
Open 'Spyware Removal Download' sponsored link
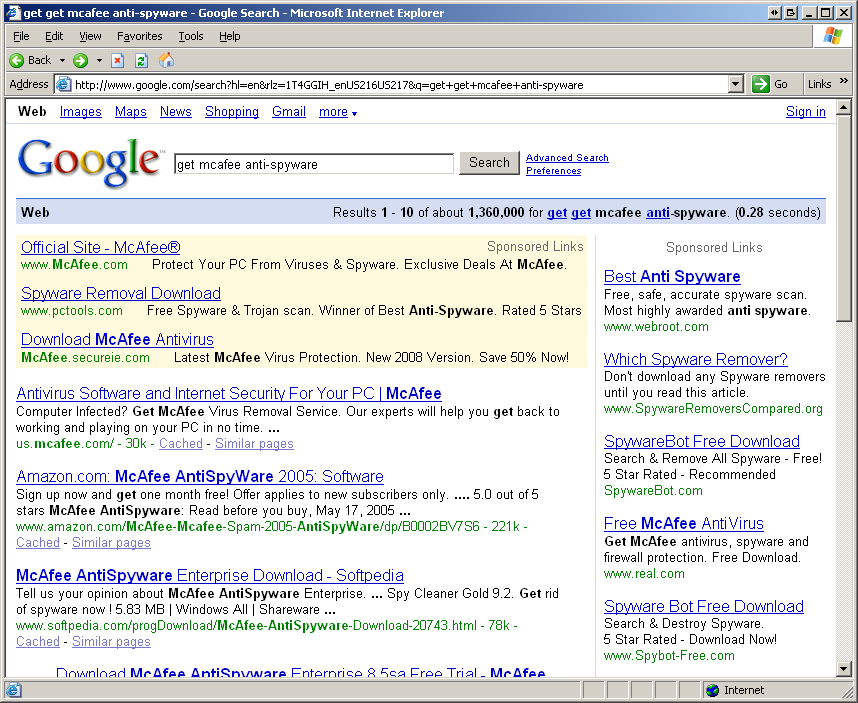pos(121,293)
